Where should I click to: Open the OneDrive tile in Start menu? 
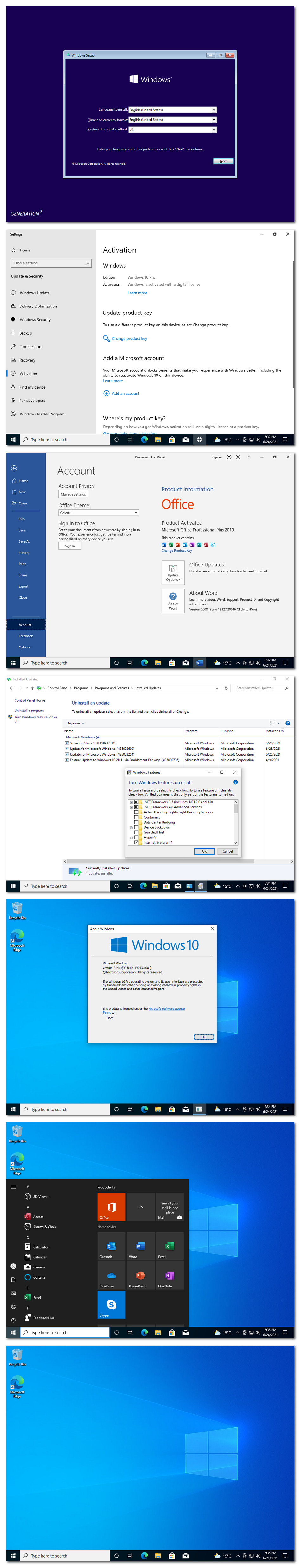pos(112,1275)
